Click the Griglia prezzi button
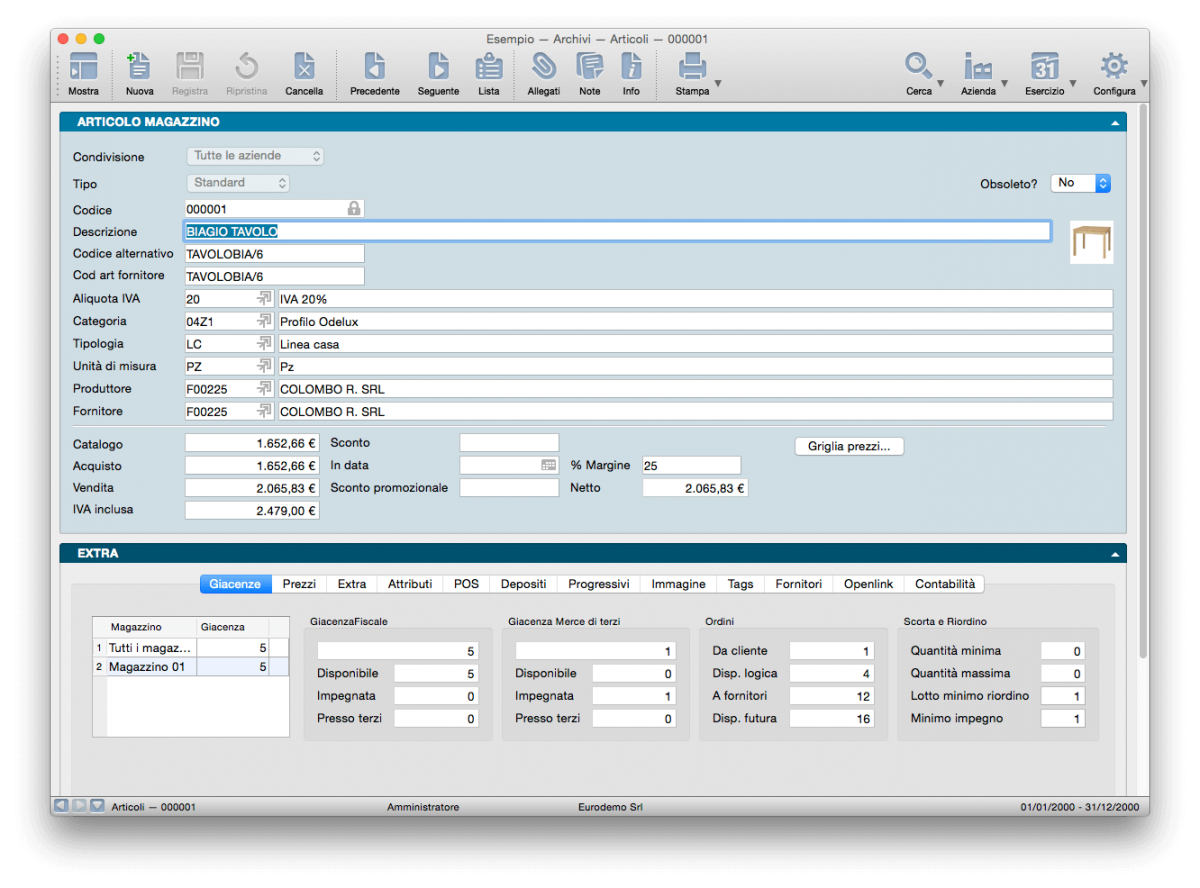The image size is (1200, 888). (x=849, y=446)
